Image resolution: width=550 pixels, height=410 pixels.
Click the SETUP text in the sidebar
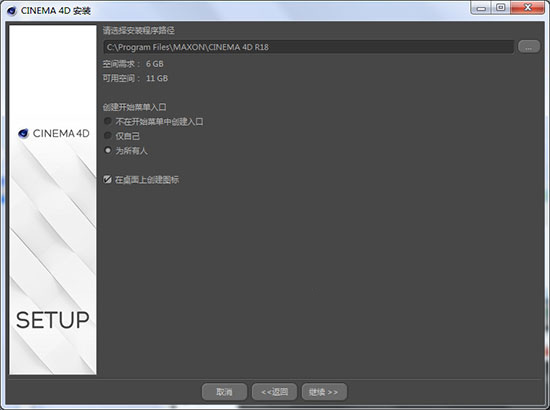point(53,320)
